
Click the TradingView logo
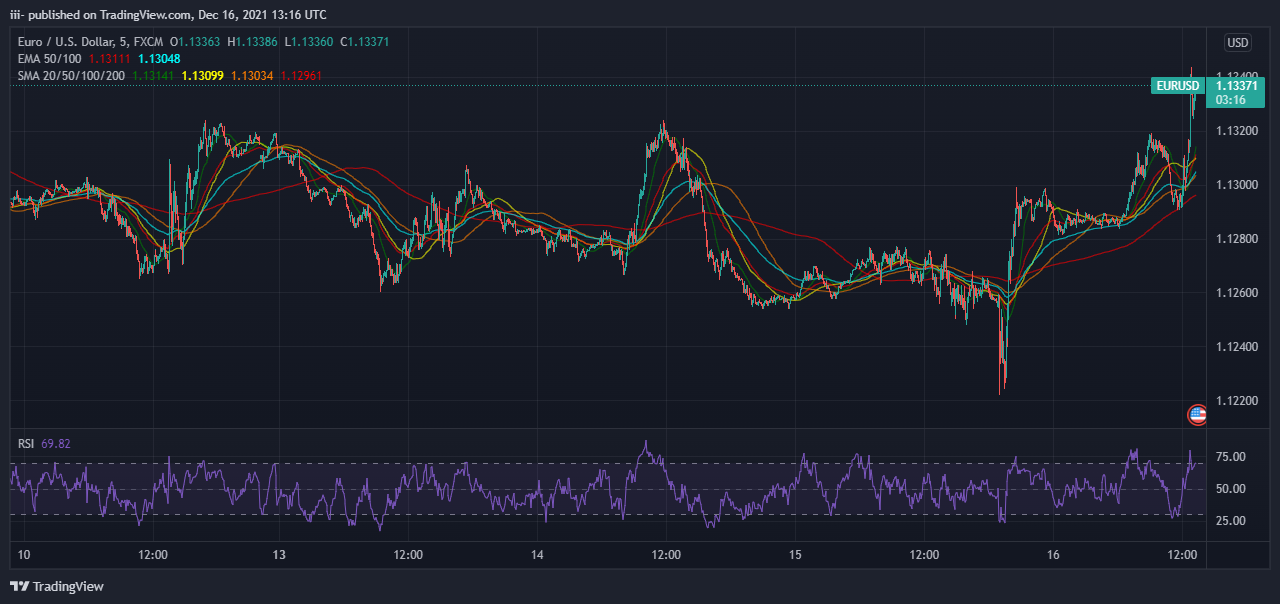click(57, 586)
